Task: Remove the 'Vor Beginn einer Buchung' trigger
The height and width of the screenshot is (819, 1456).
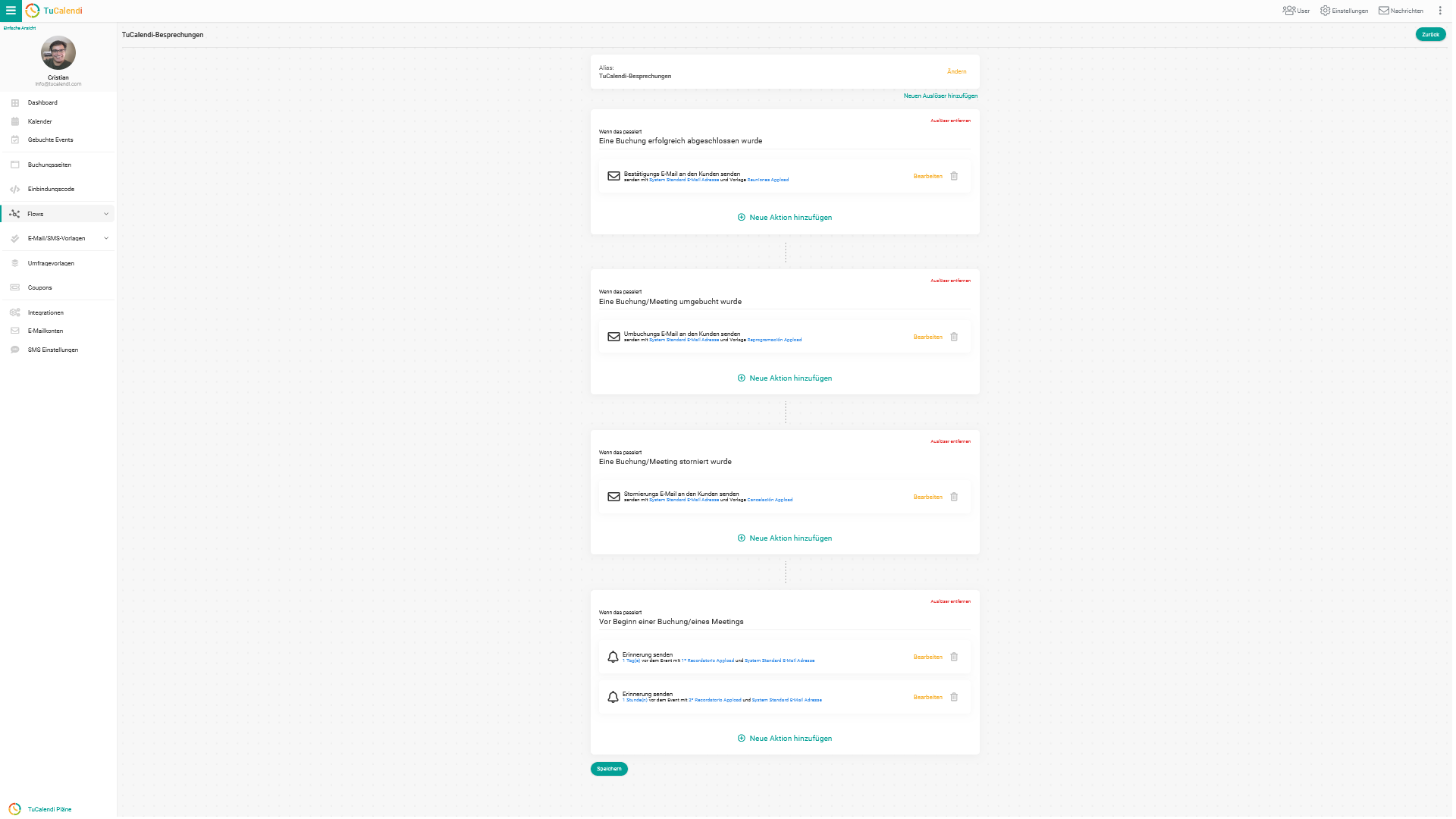Action: pyautogui.click(x=950, y=602)
